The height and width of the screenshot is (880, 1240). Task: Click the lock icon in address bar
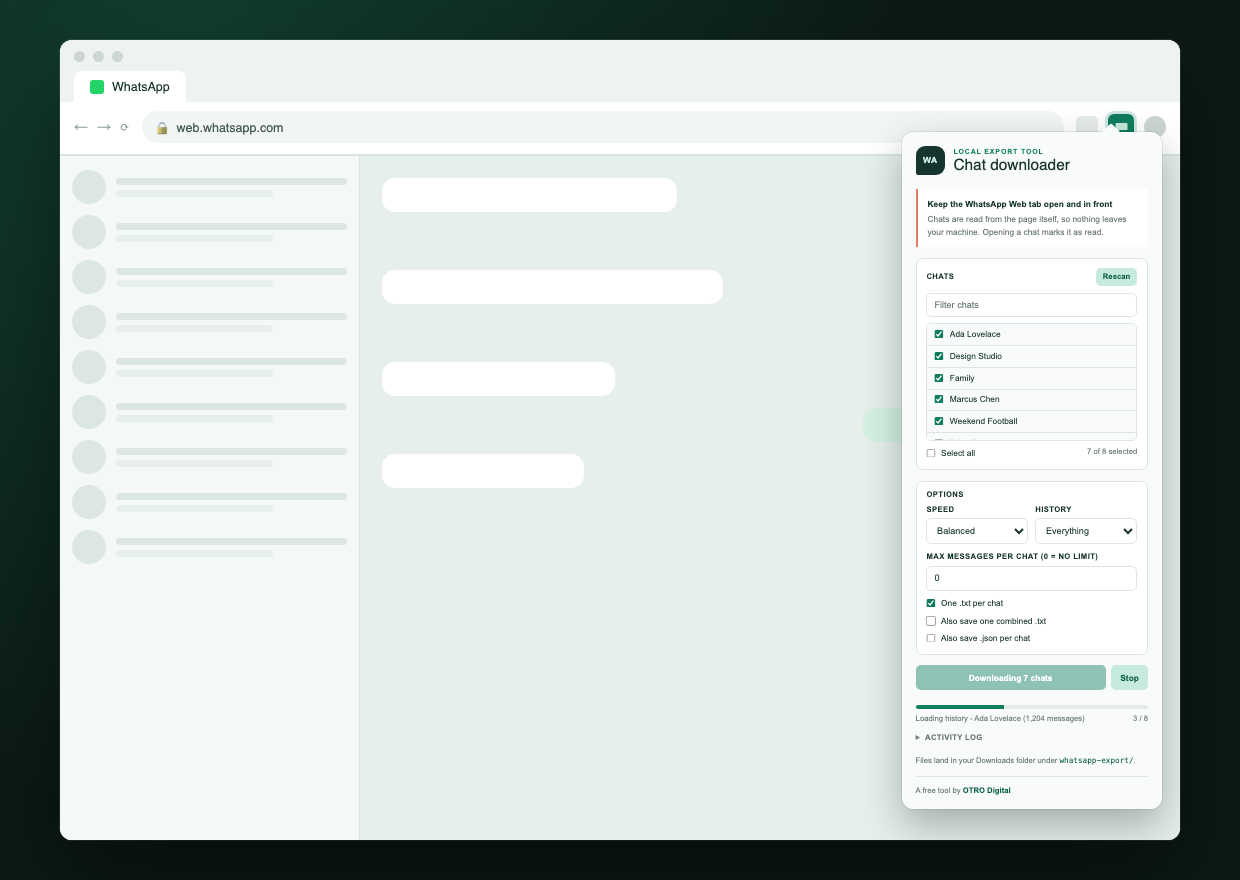(x=162, y=128)
